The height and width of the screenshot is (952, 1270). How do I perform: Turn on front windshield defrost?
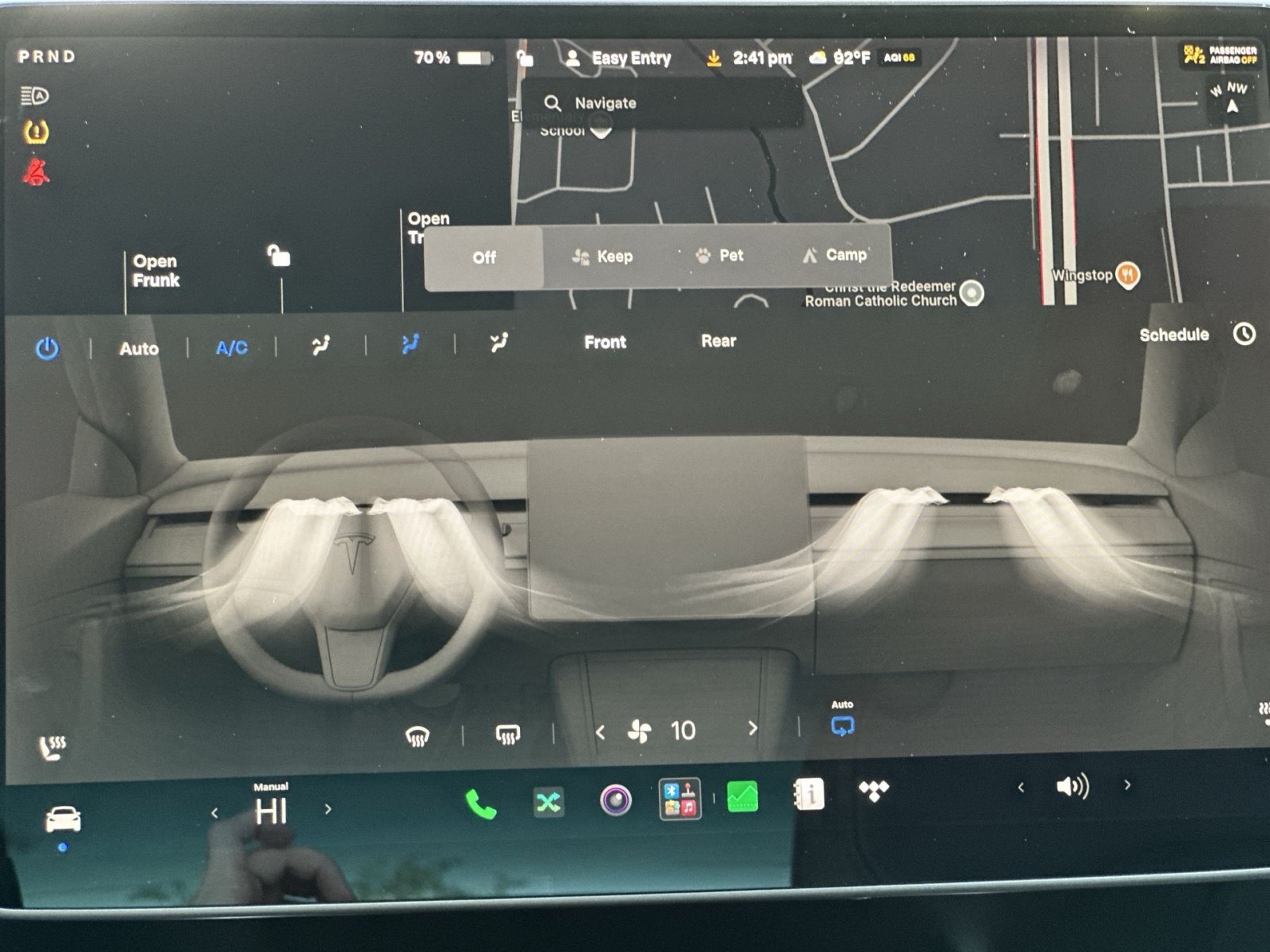tap(418, 737)
